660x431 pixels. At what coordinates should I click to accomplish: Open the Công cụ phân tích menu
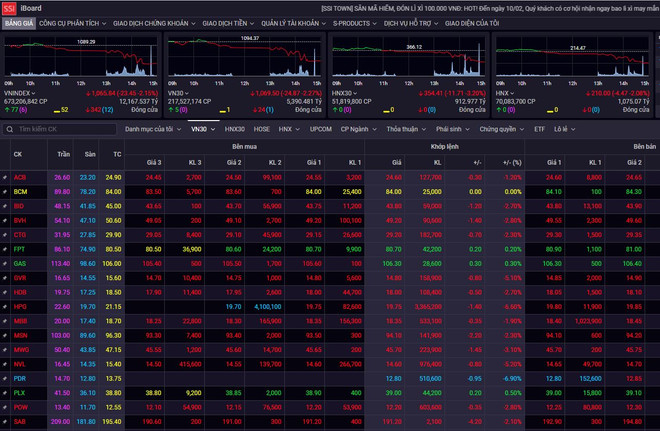coord(73,22)
